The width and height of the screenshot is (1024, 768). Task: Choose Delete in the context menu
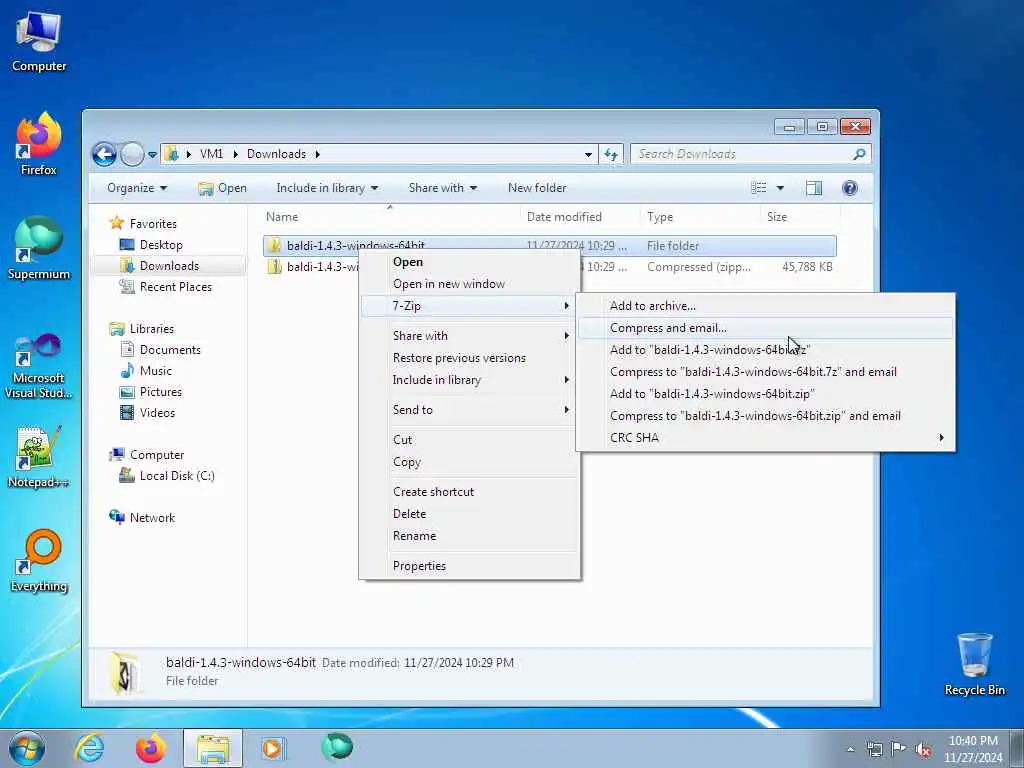point(470,514)
